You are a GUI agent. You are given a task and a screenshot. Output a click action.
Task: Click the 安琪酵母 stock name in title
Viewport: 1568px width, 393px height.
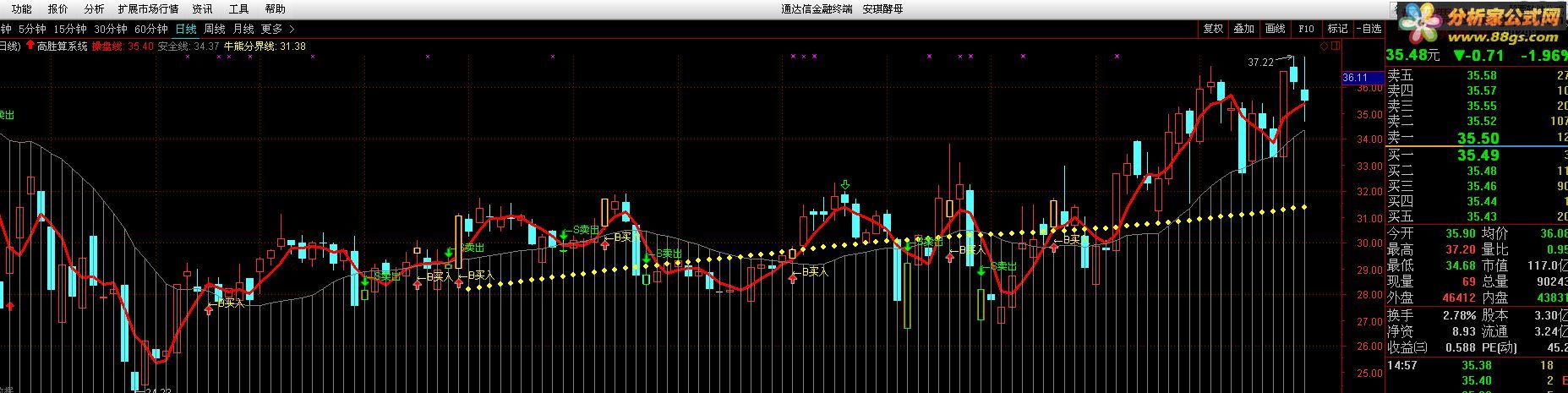[882, 9]
